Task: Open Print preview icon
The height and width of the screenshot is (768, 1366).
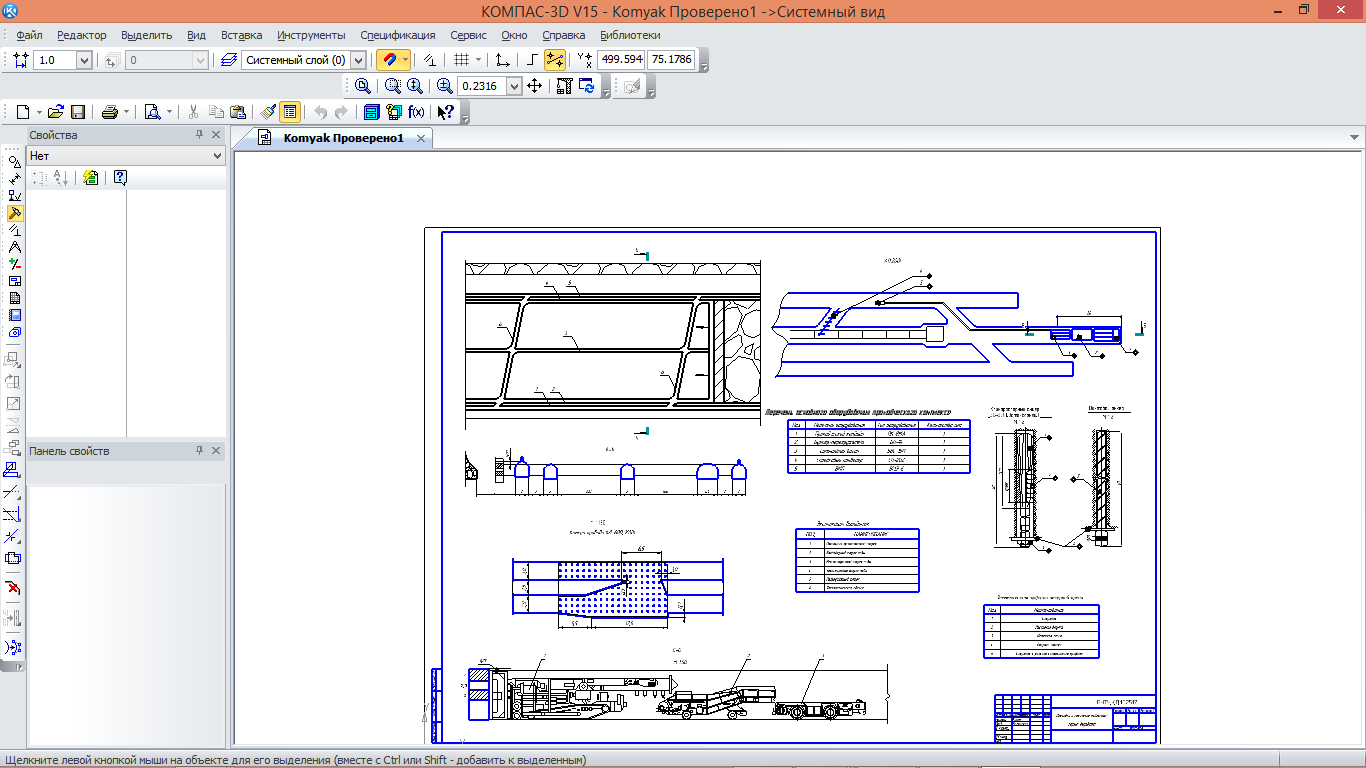Action: [152, 112]
